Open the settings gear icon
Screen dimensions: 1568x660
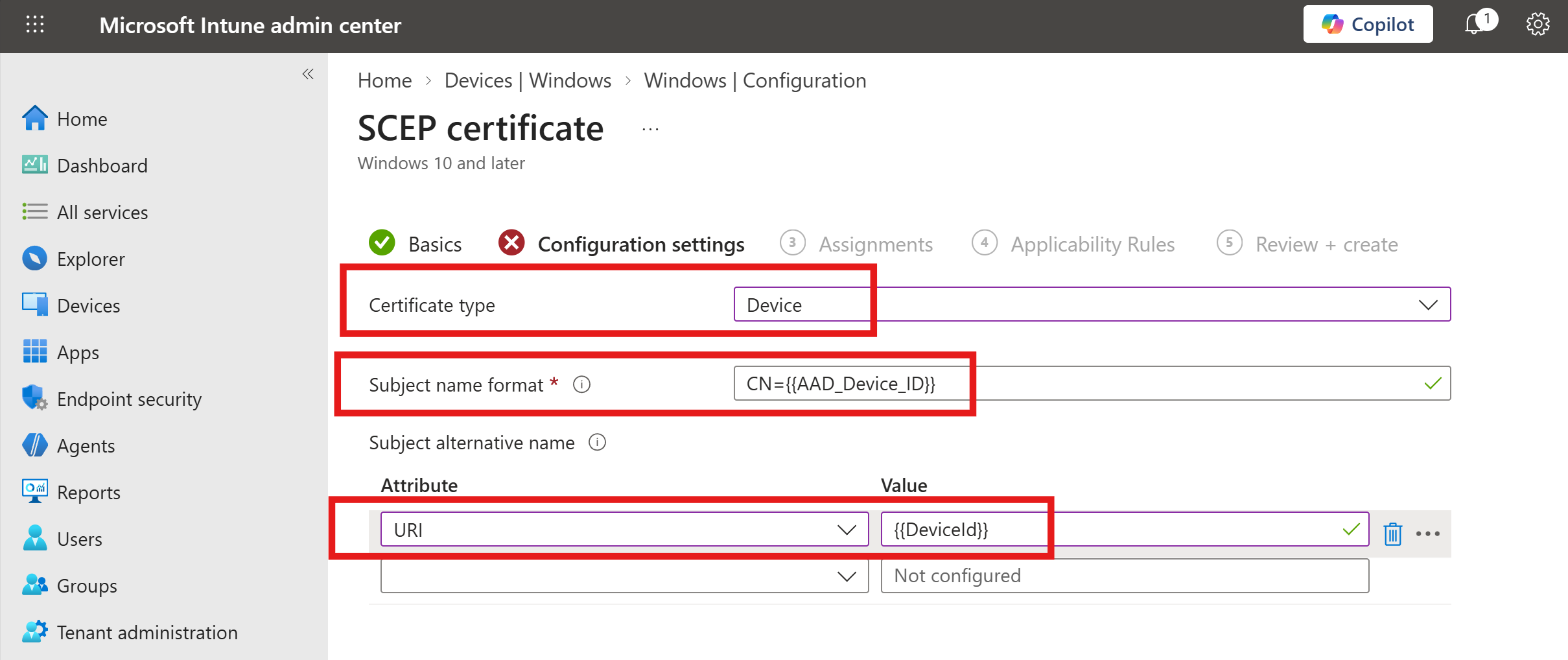1538,25
